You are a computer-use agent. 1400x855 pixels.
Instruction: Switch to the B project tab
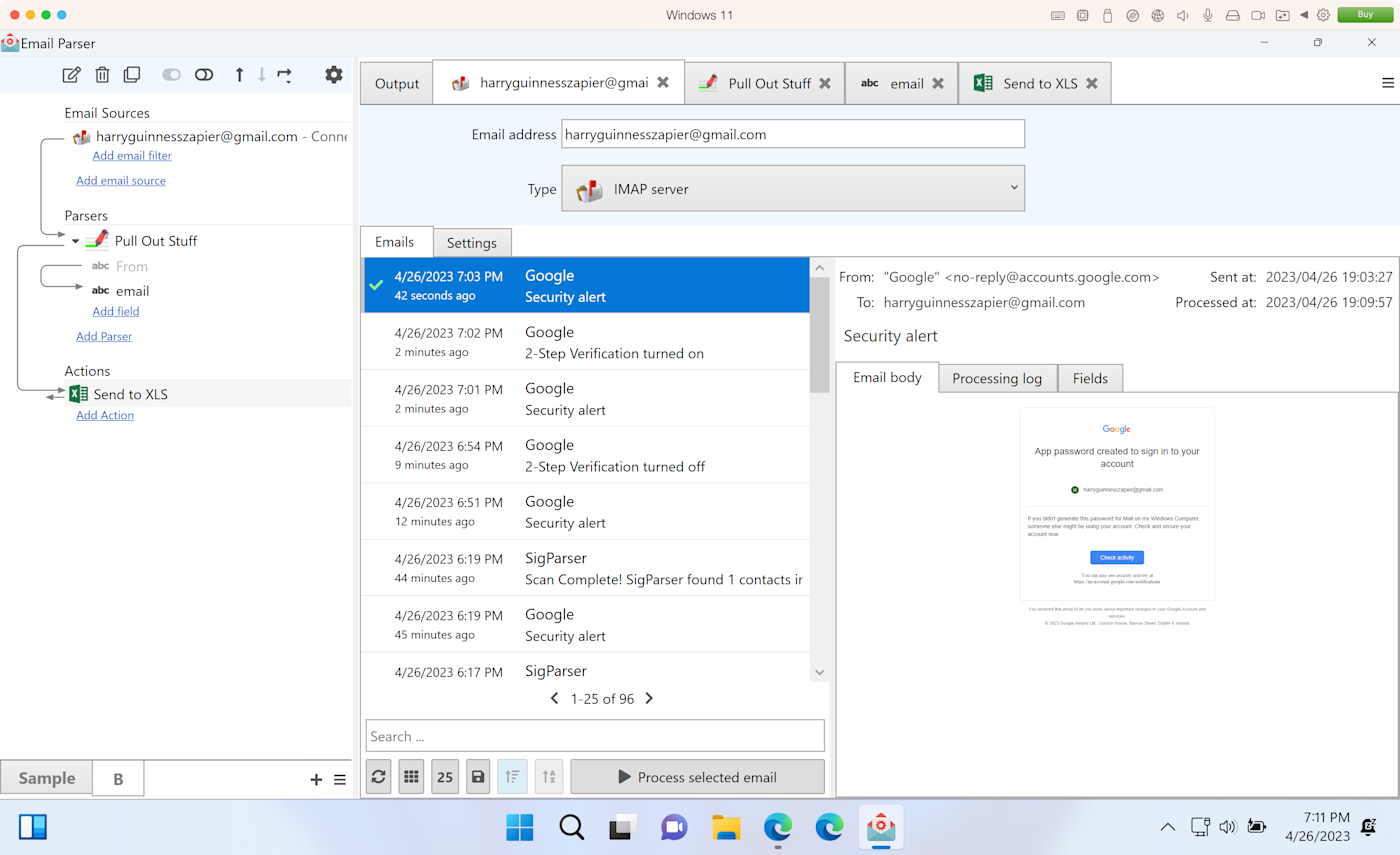click(118, 779)
